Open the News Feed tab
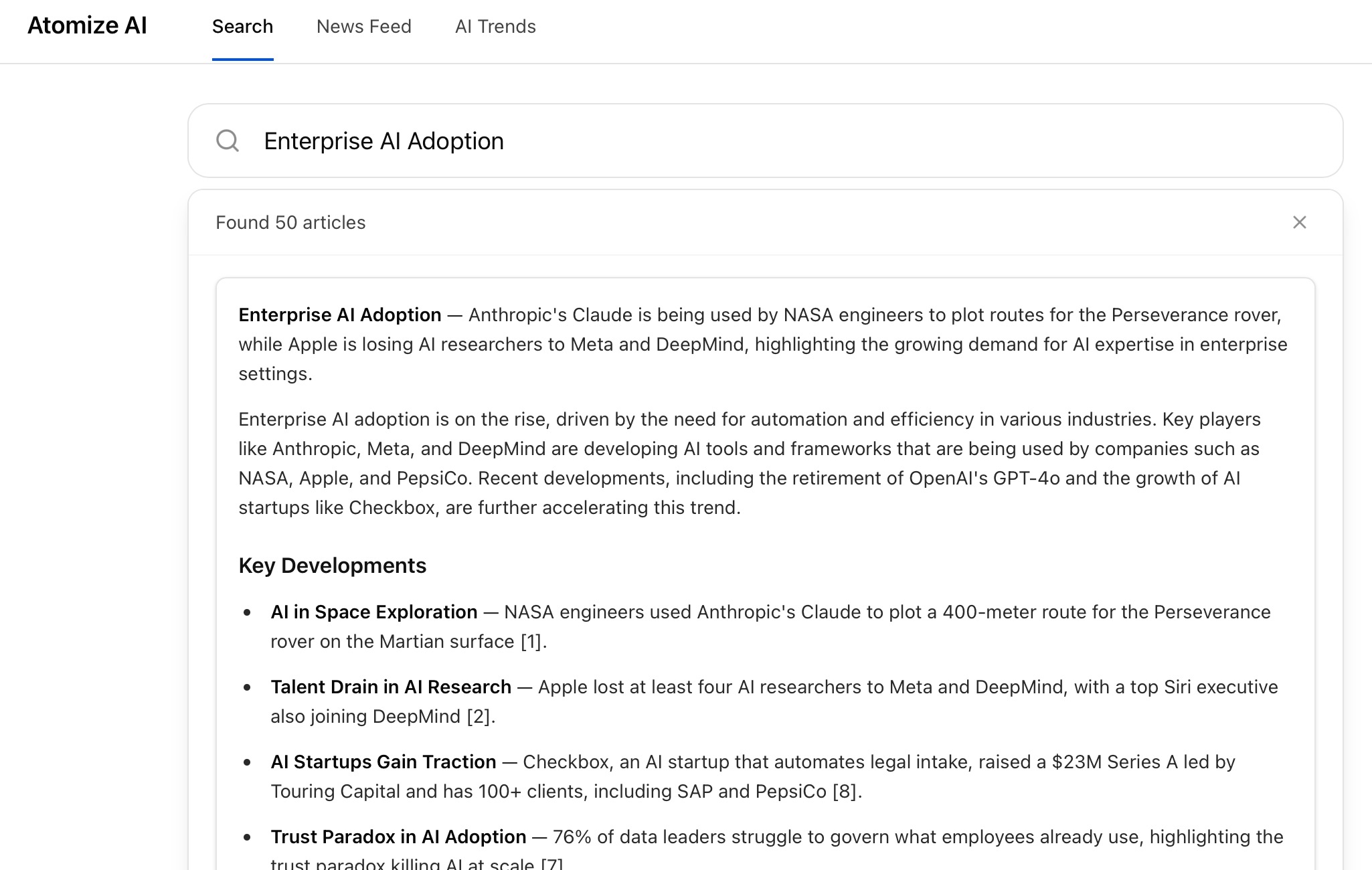The height and width of the screenshot is (870, 1372). pos(363,27)
